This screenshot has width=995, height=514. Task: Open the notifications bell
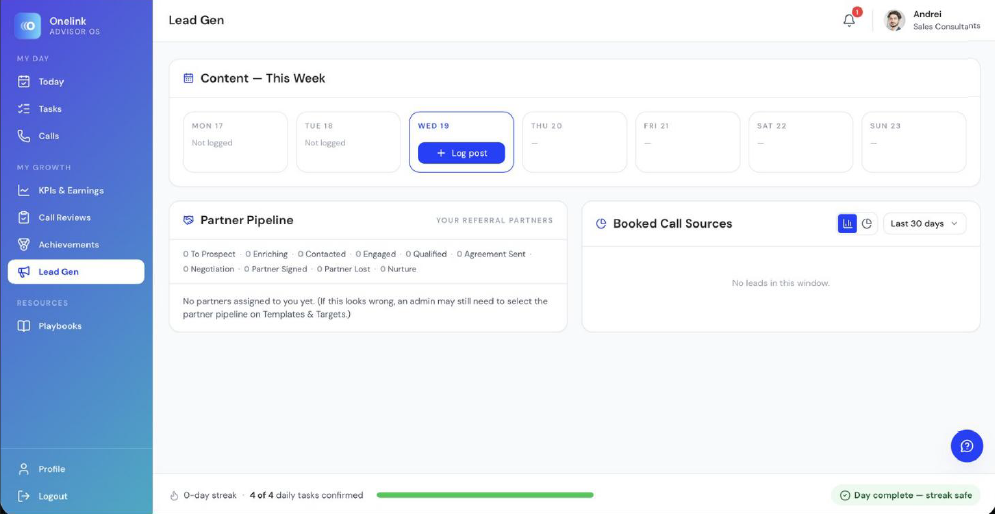[849, 20]
